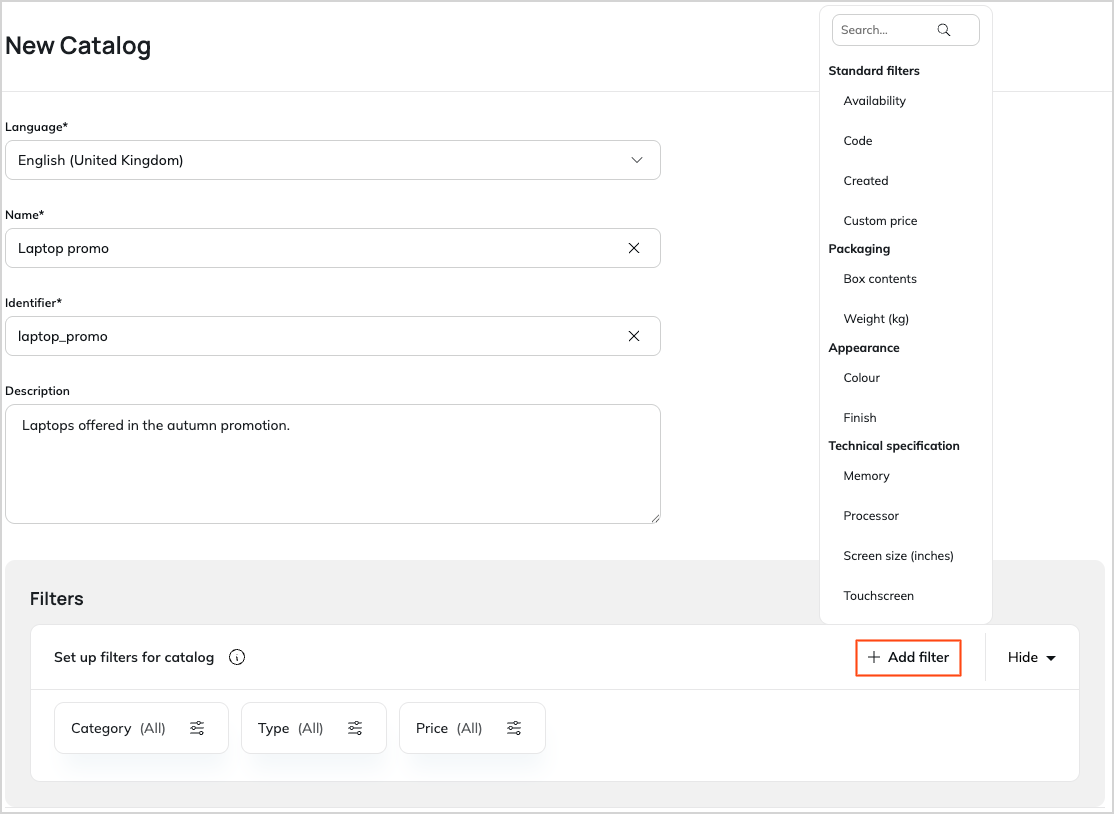Click the New Catalog page title

78,45
